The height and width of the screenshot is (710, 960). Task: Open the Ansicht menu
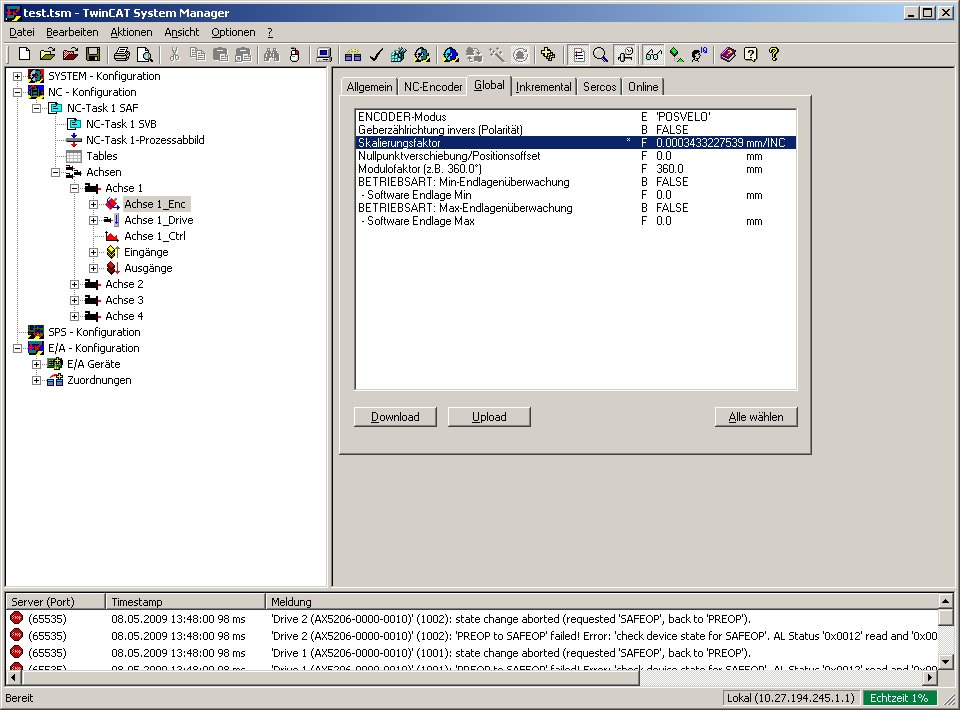[x=181, y=32]
